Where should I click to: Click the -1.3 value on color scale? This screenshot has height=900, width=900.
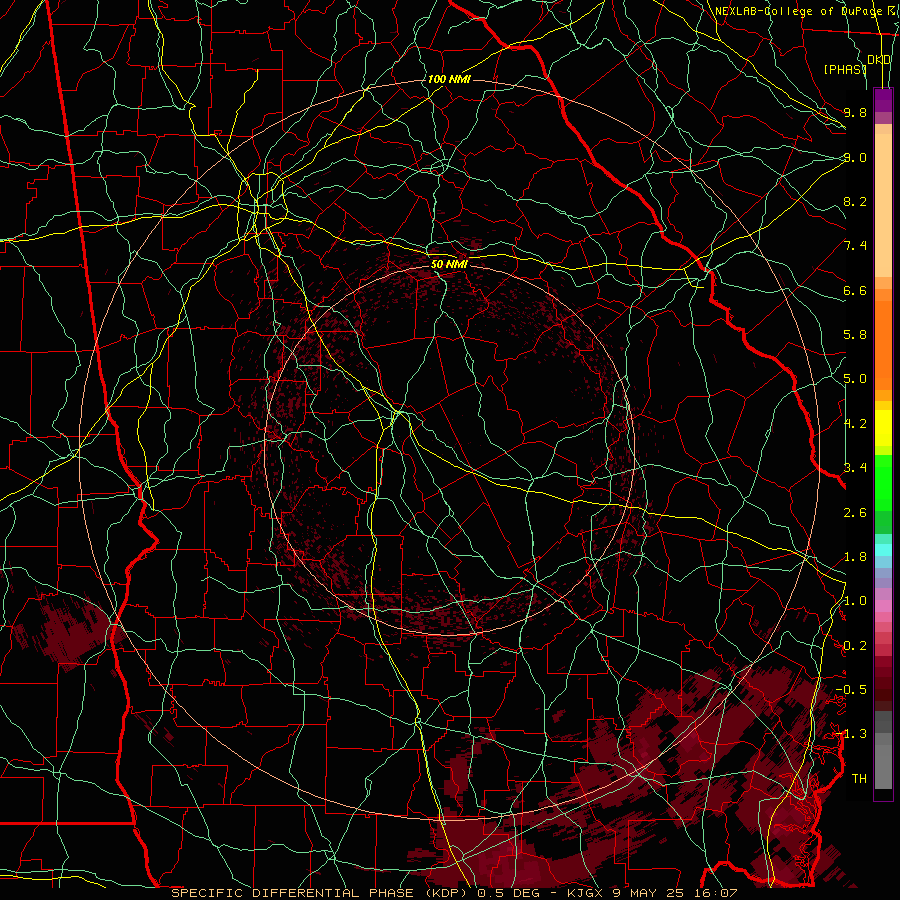[x=851, y=734]
